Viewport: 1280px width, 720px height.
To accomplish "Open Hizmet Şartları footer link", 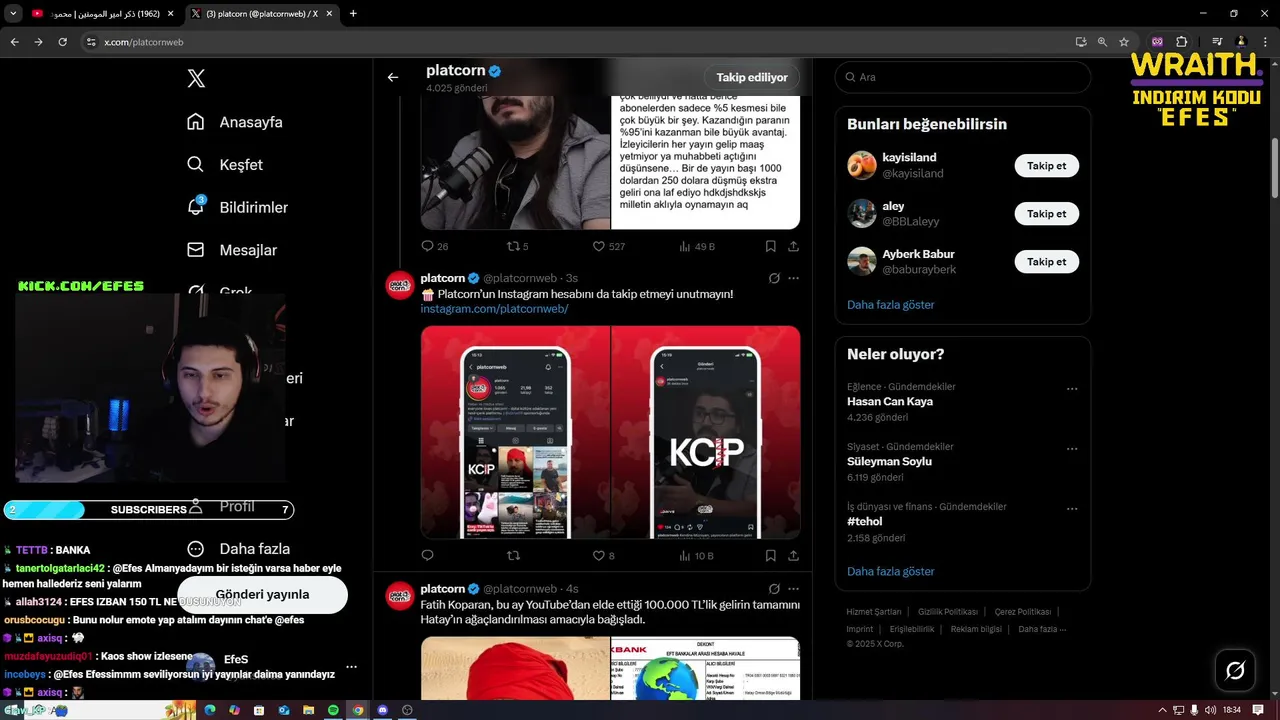I will tap(874, 611).
